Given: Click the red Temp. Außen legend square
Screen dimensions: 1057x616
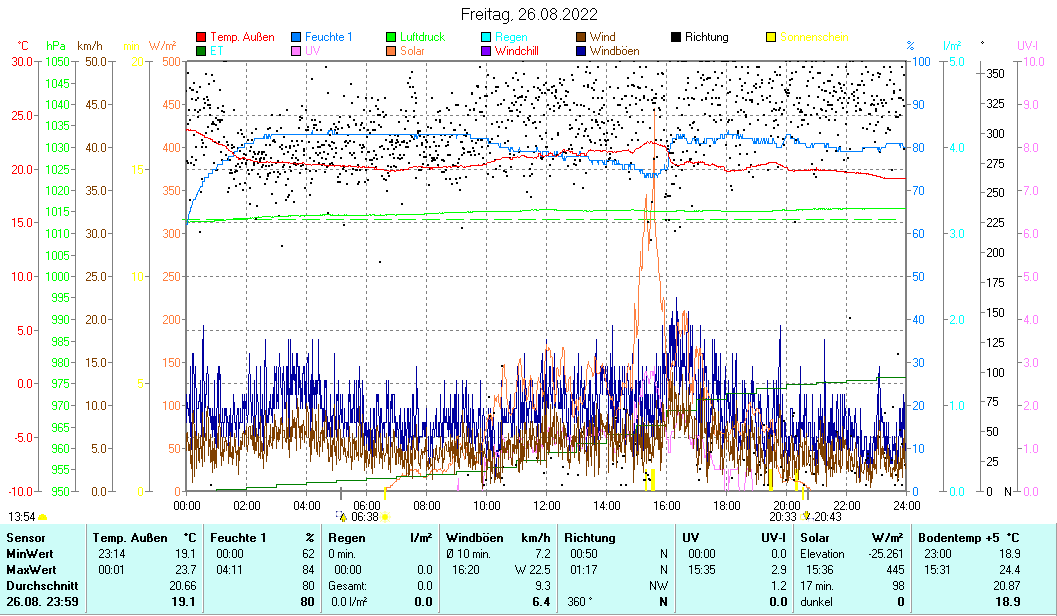Looking at the screenshot, I should coord(201,37).
